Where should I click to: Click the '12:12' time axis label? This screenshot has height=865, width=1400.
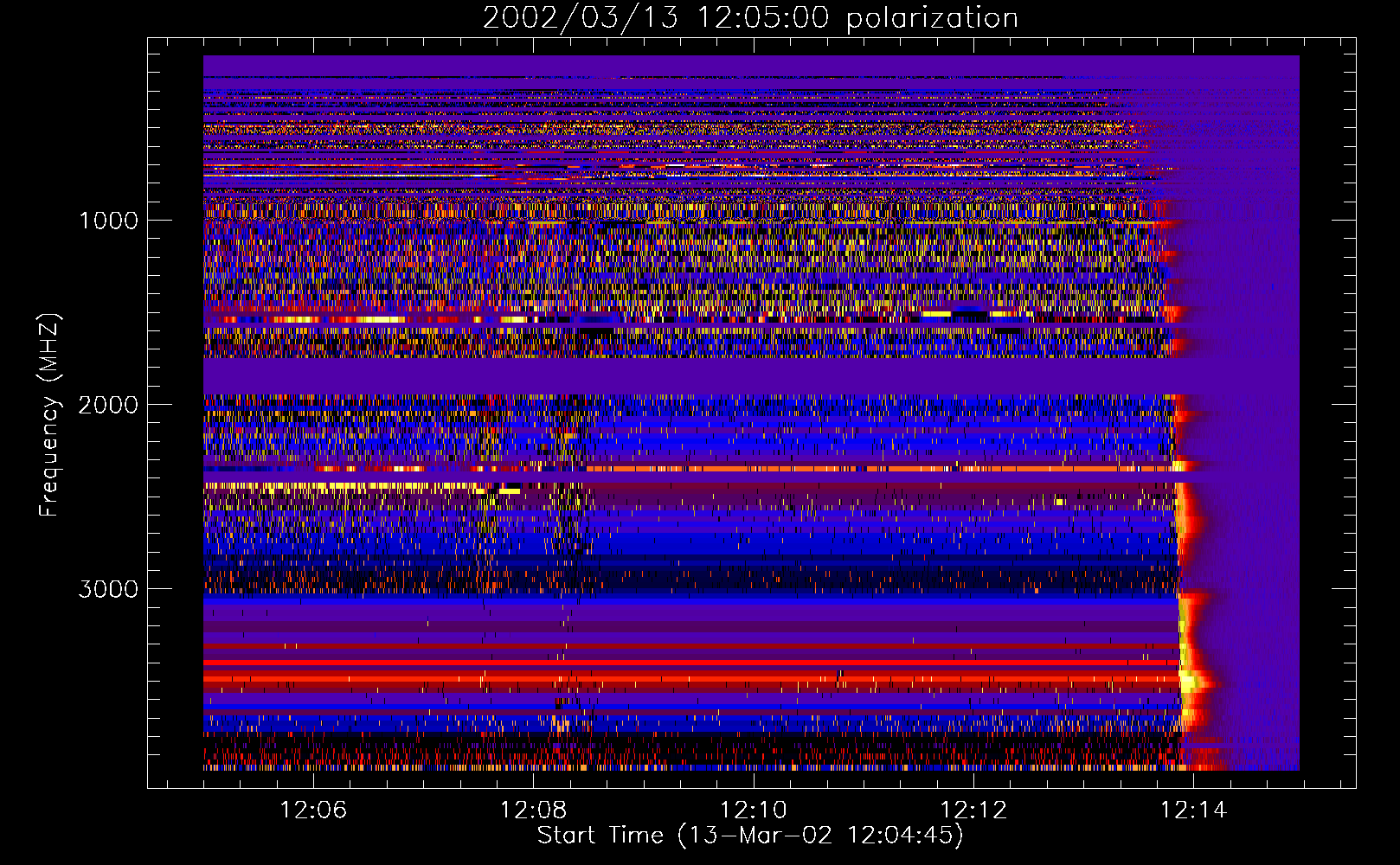coord(973,810)
